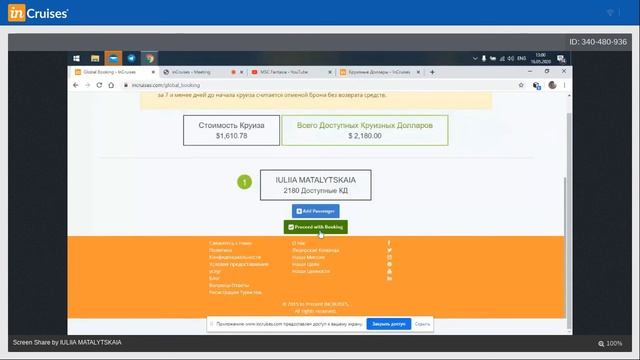Click Proceed with Booking
640x360 pixels.
coord(316,227)
